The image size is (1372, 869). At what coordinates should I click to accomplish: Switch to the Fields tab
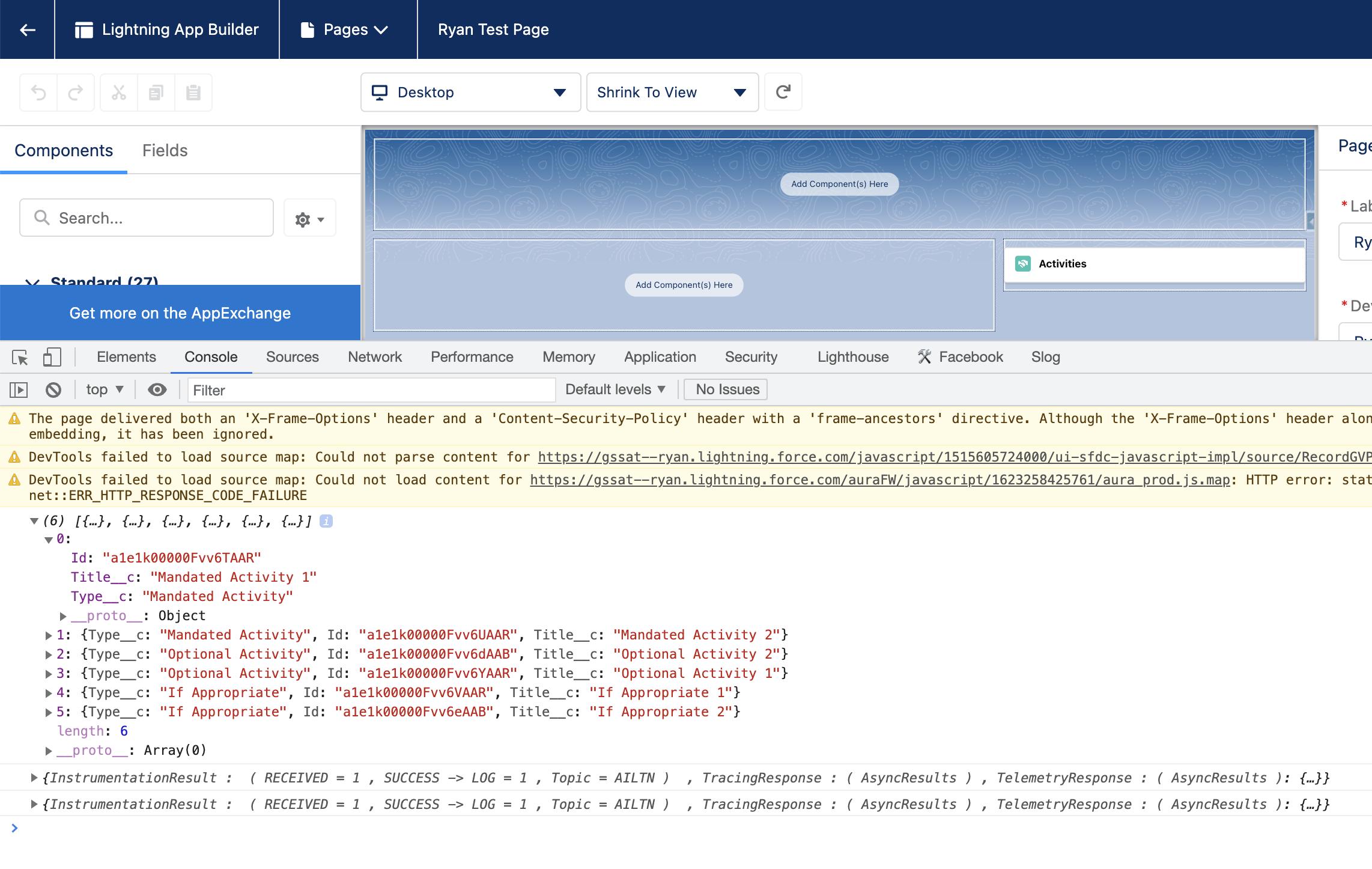tap(164, 150)
